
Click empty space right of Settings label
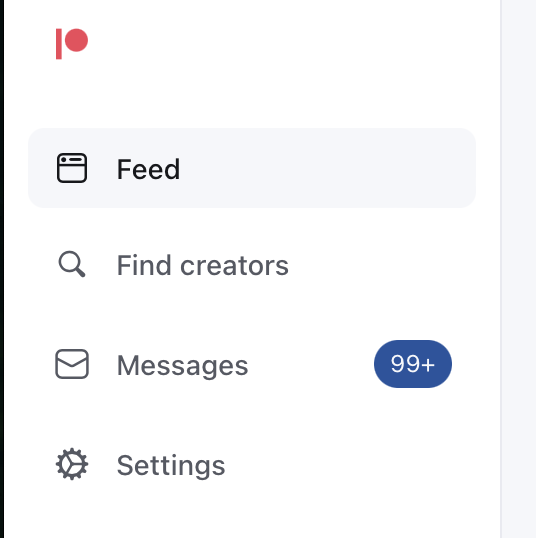350,465
